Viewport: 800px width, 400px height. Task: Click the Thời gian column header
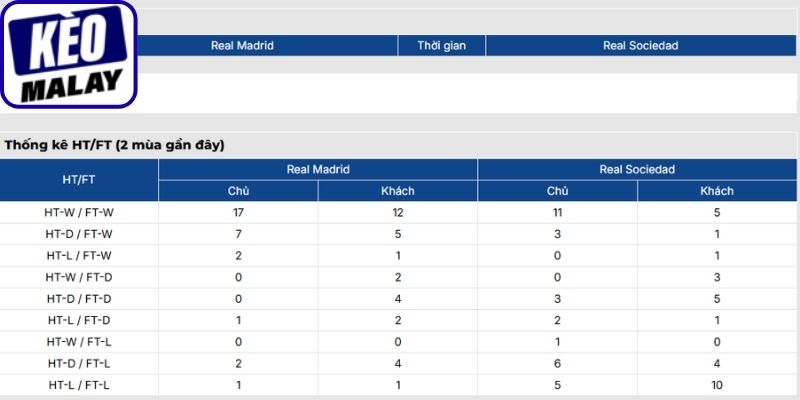(x=442, y=45)
